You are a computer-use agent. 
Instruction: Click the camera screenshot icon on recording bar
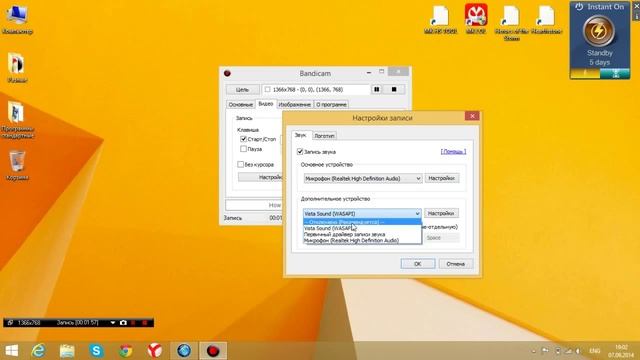[123, 322]
